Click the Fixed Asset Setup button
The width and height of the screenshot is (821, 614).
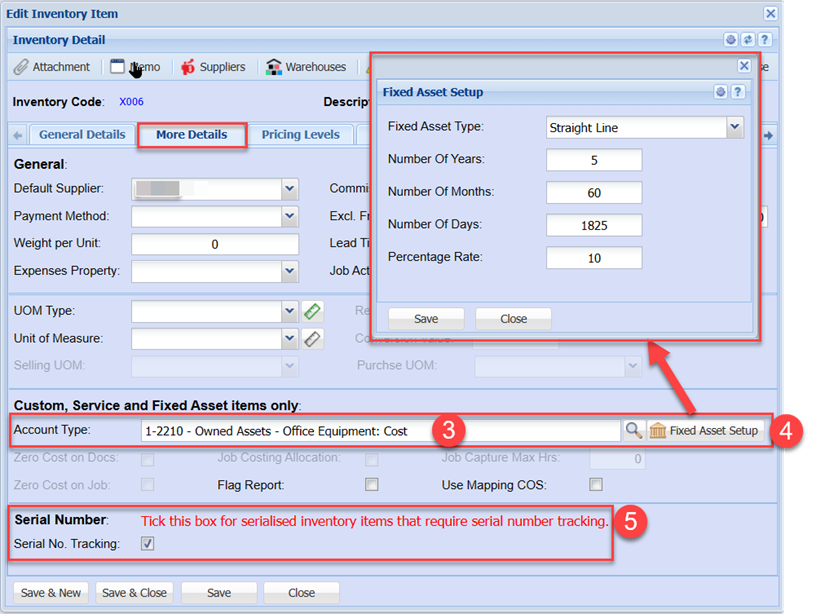705,430
